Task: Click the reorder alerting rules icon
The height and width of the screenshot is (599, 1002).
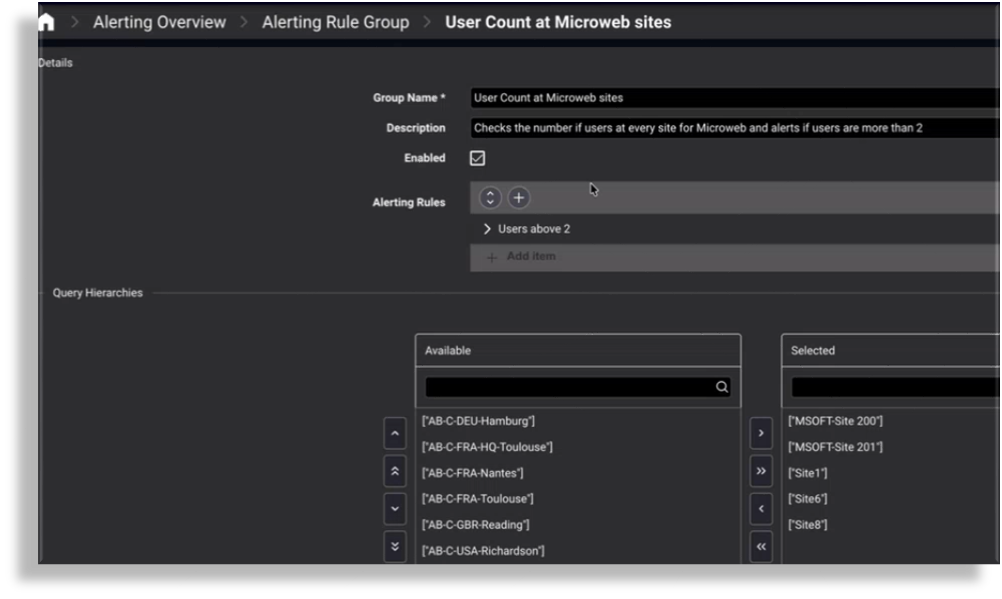Action: coord(490,198)
